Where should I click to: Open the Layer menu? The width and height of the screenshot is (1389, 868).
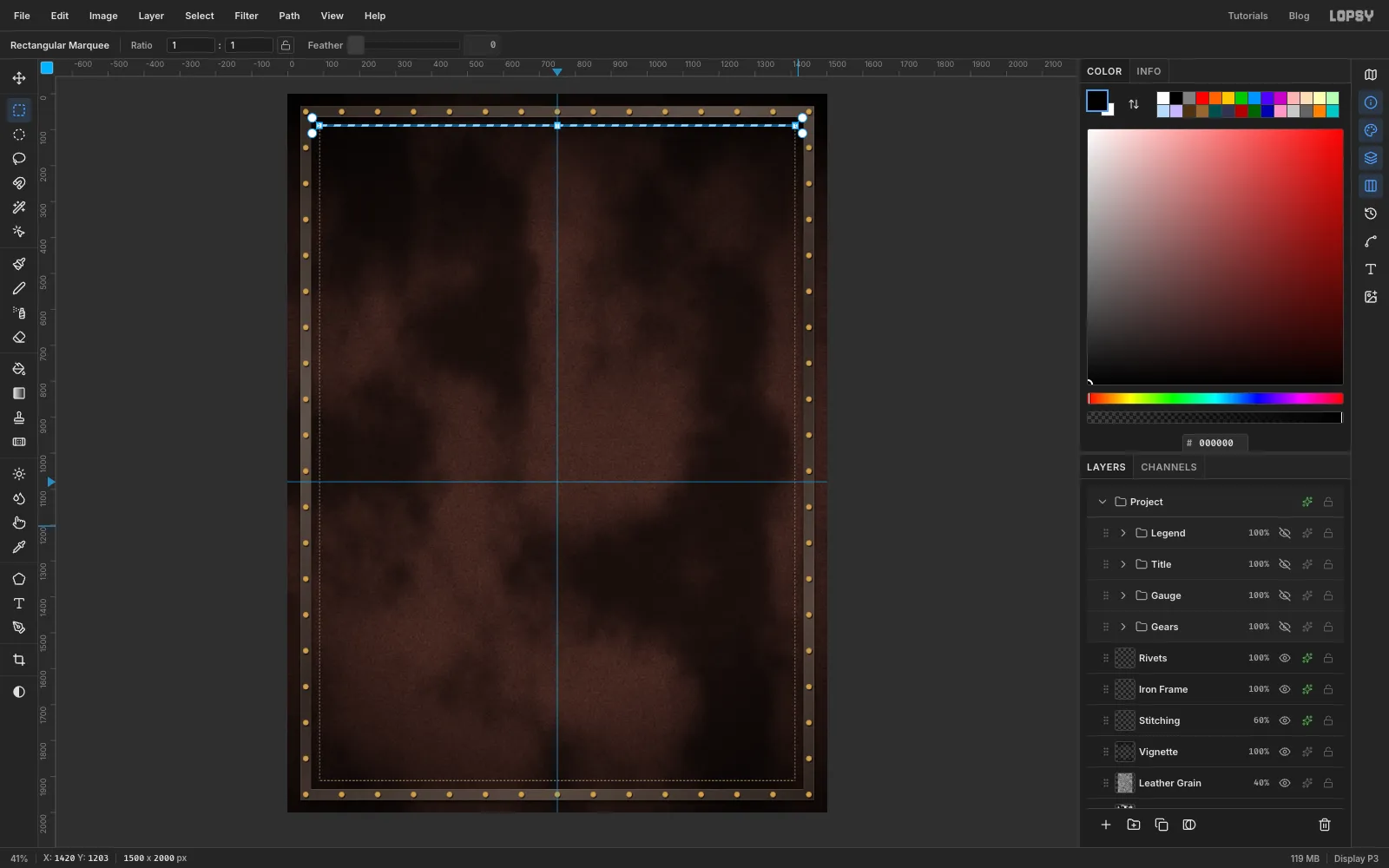pyautogui.click(x=151, y=16)
